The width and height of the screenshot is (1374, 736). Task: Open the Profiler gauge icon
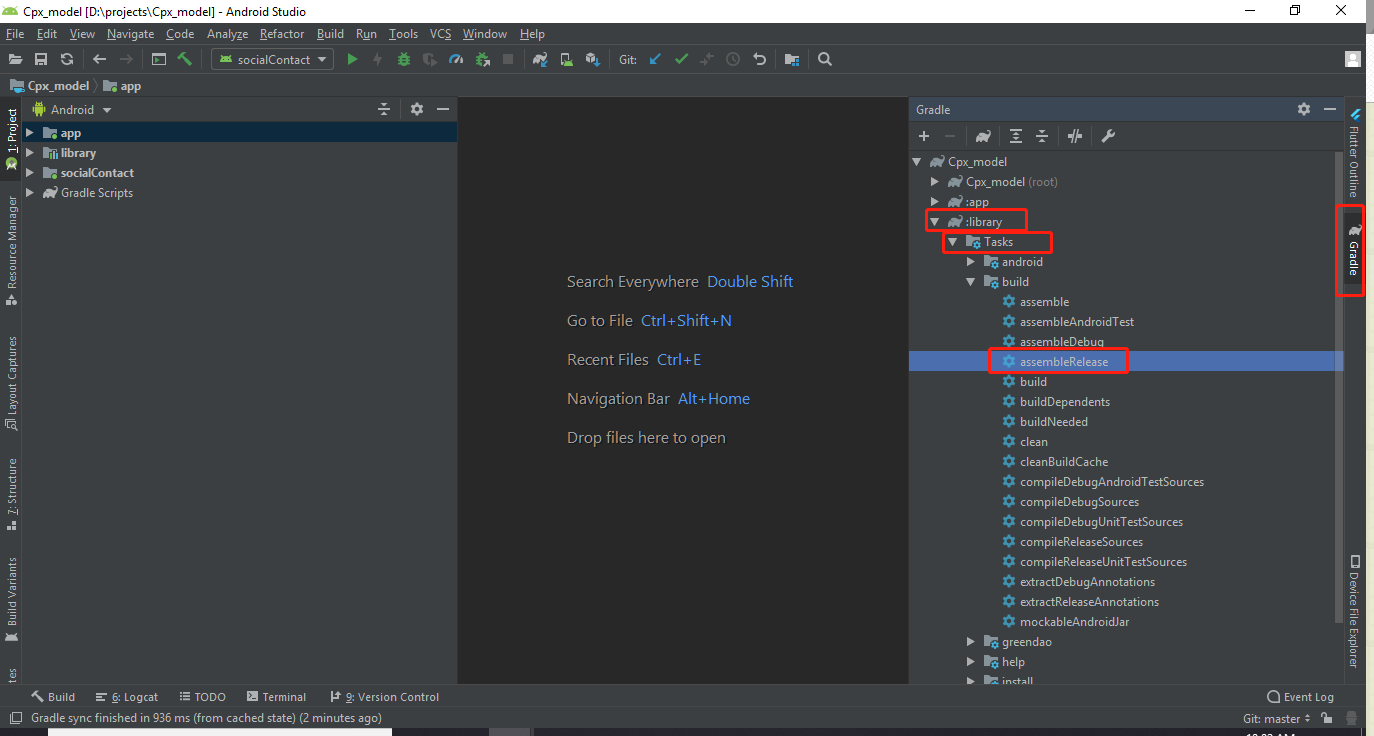point(456,59)
